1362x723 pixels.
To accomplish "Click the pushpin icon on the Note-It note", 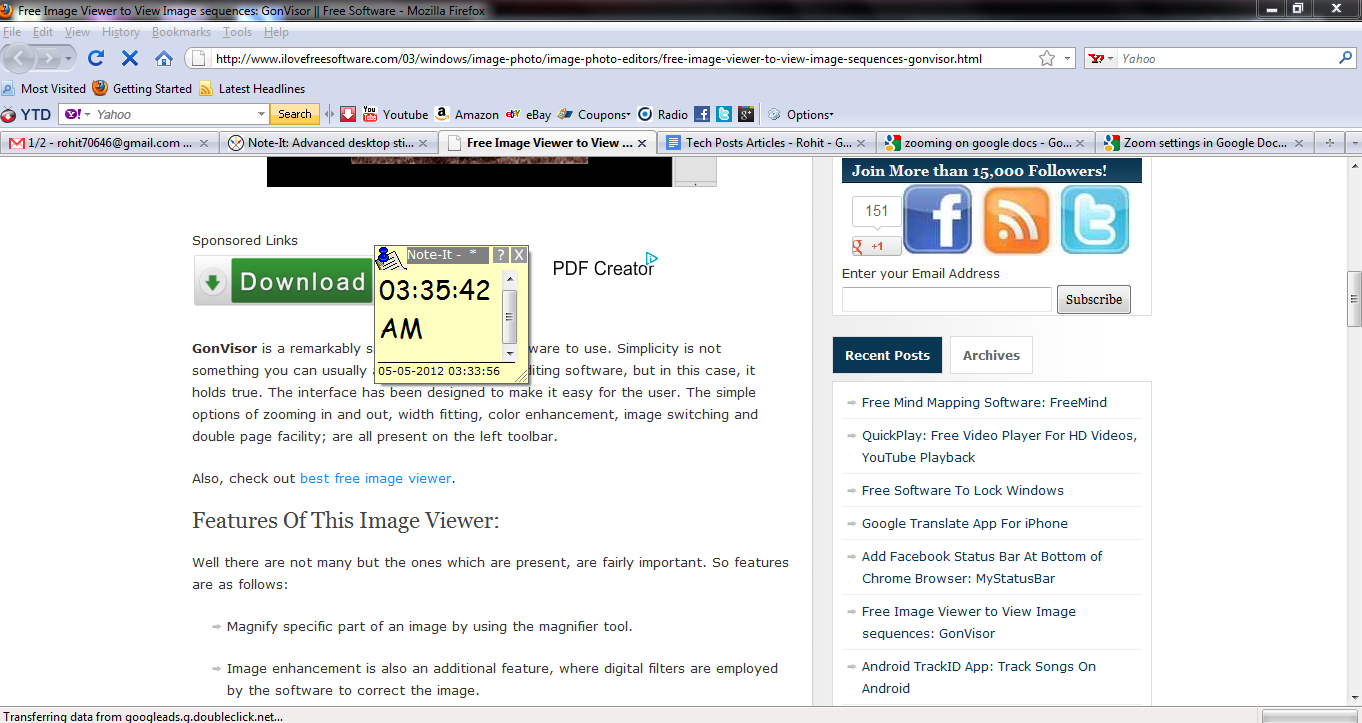I will click(389, 258).
